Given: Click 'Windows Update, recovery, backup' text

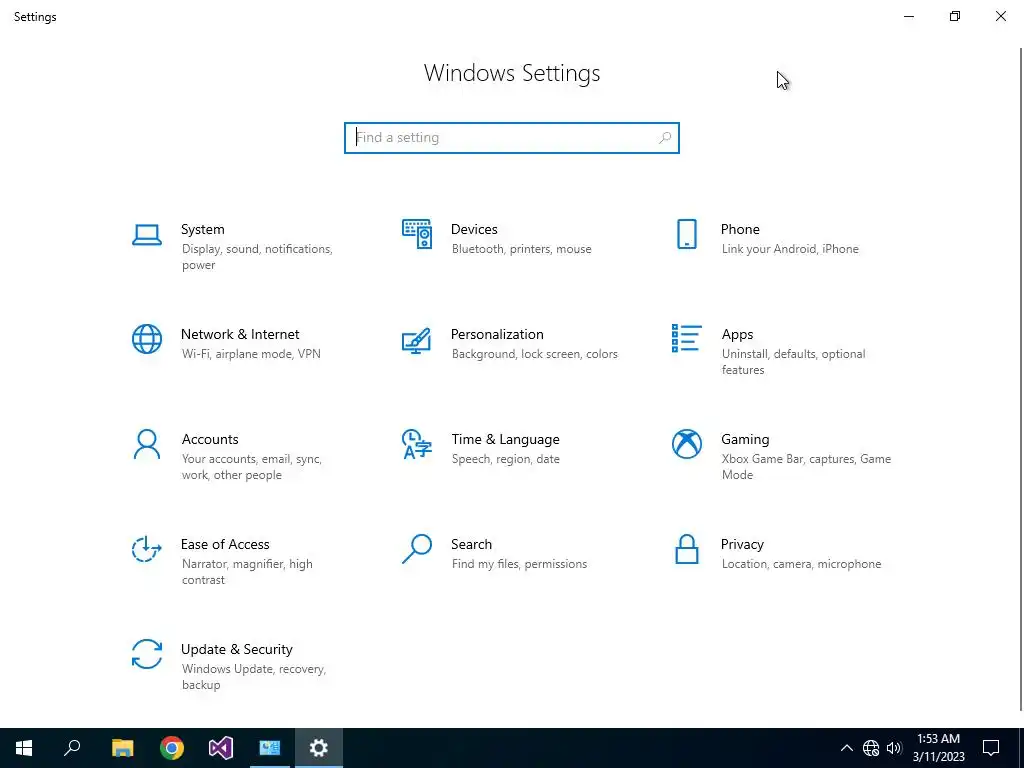Looking at the screenshot, I should (253, 677).
